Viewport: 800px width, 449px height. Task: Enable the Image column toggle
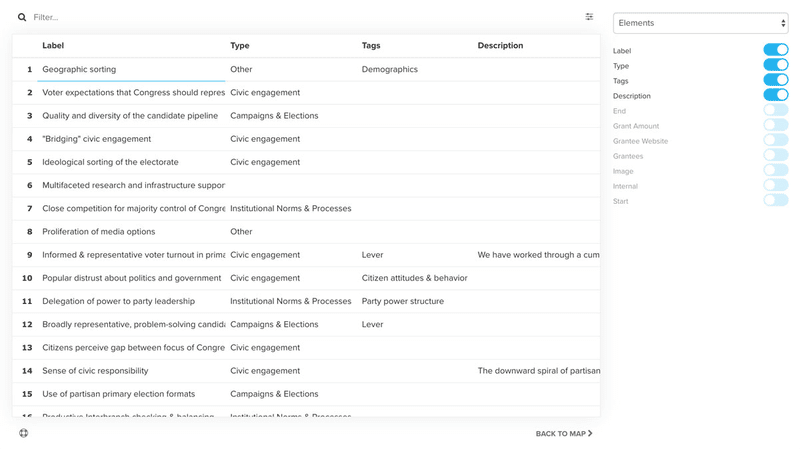pos(775,170)
